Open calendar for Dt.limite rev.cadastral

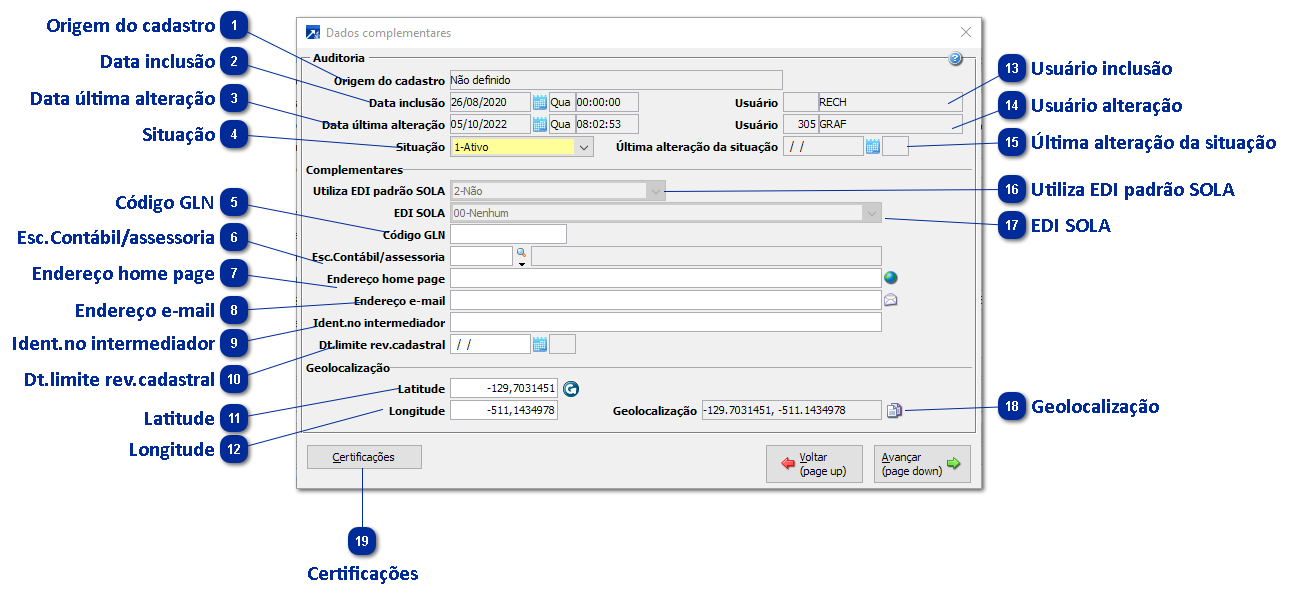(x=540, y=345)
